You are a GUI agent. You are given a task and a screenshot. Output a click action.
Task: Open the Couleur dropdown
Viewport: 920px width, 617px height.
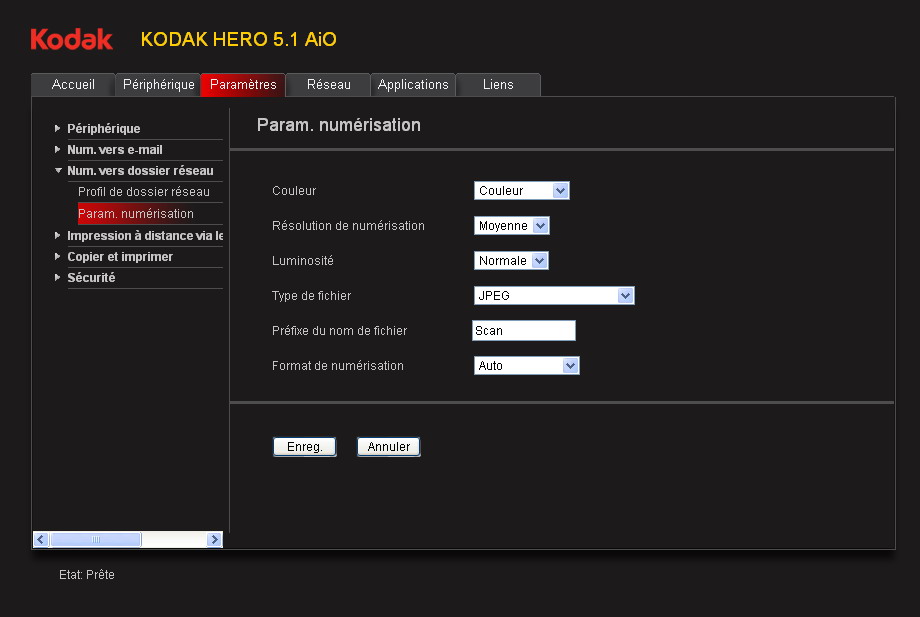pos(521,191)
